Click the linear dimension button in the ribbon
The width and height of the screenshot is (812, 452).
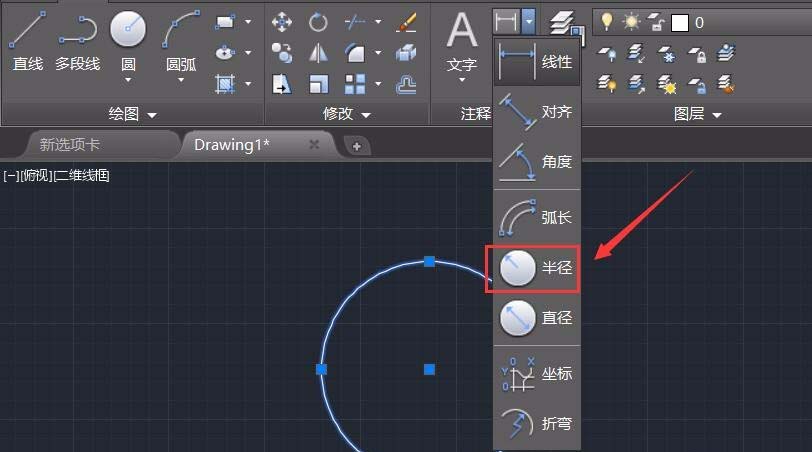pyautogui.click(x=506, y=22)
